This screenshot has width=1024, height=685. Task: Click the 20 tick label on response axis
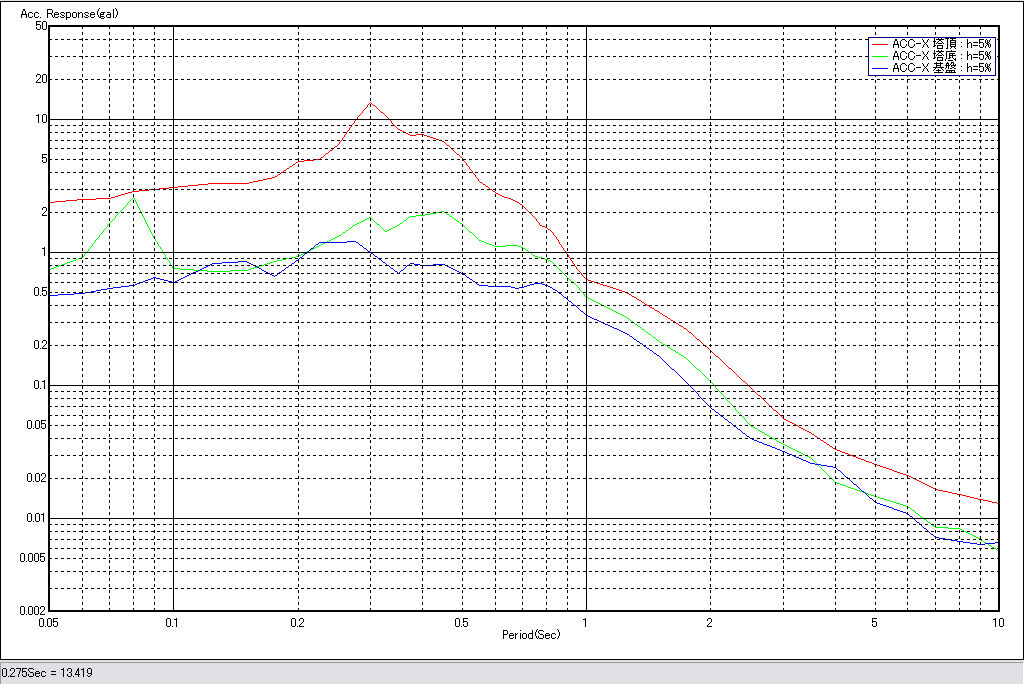point(41,79)
